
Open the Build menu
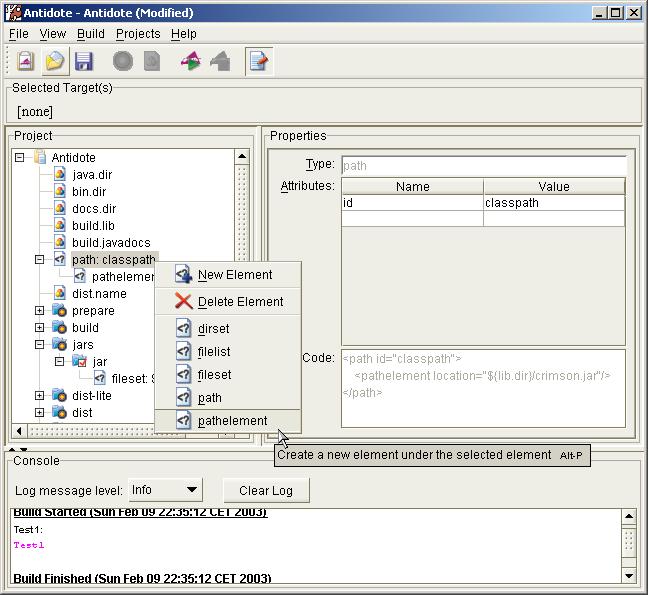[90, 34]
